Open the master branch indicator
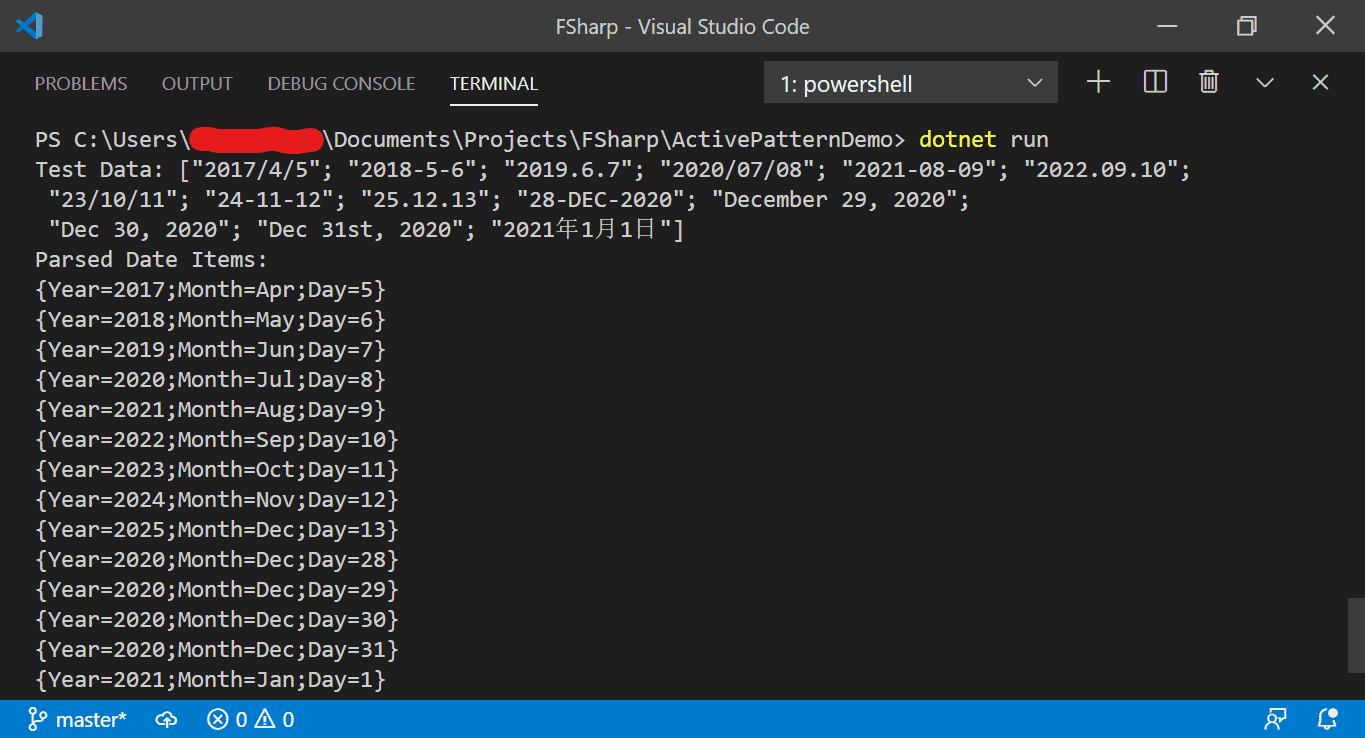Viewport: 1365px width, 738px height. click(x=77, y=719)
